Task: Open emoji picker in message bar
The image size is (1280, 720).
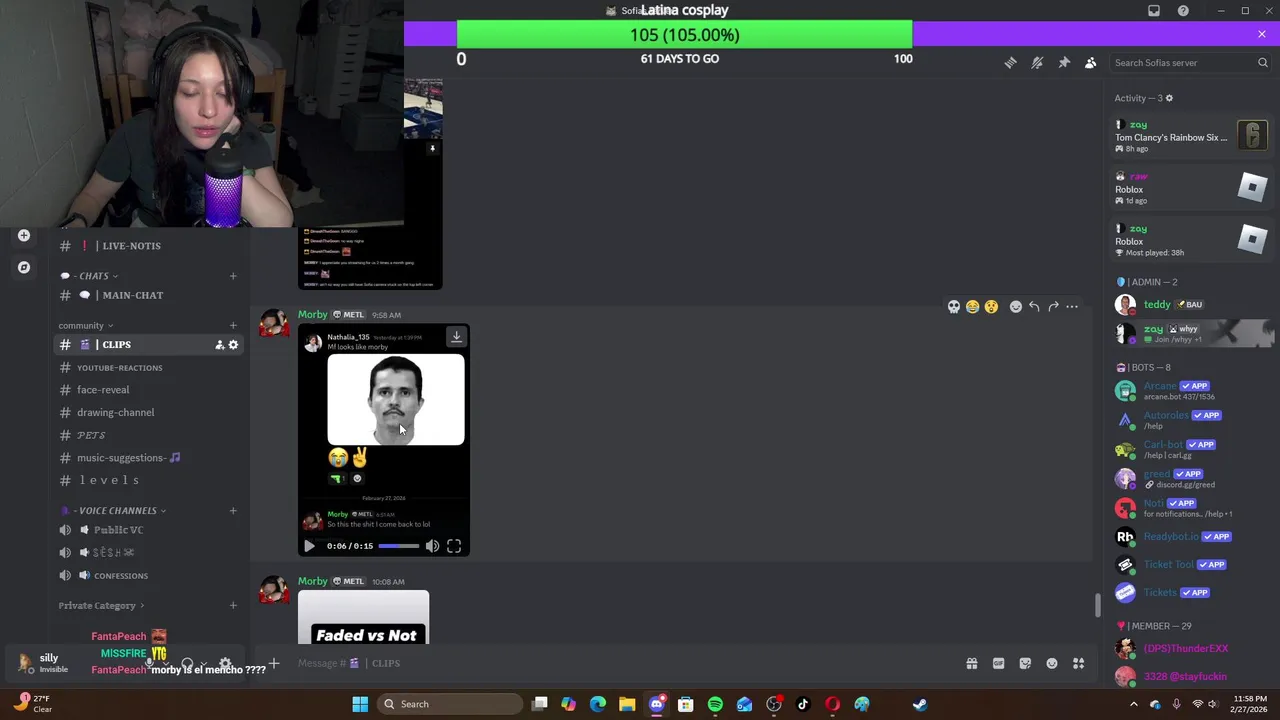Action: point(1052,664)
